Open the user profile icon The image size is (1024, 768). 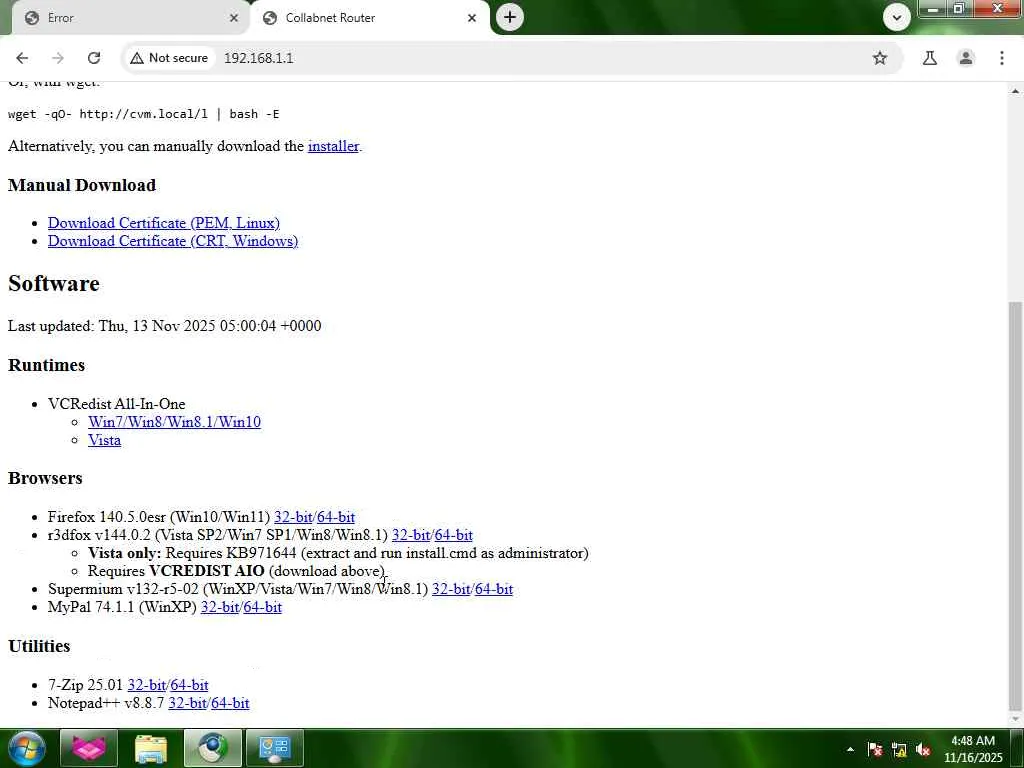point(965,58)
